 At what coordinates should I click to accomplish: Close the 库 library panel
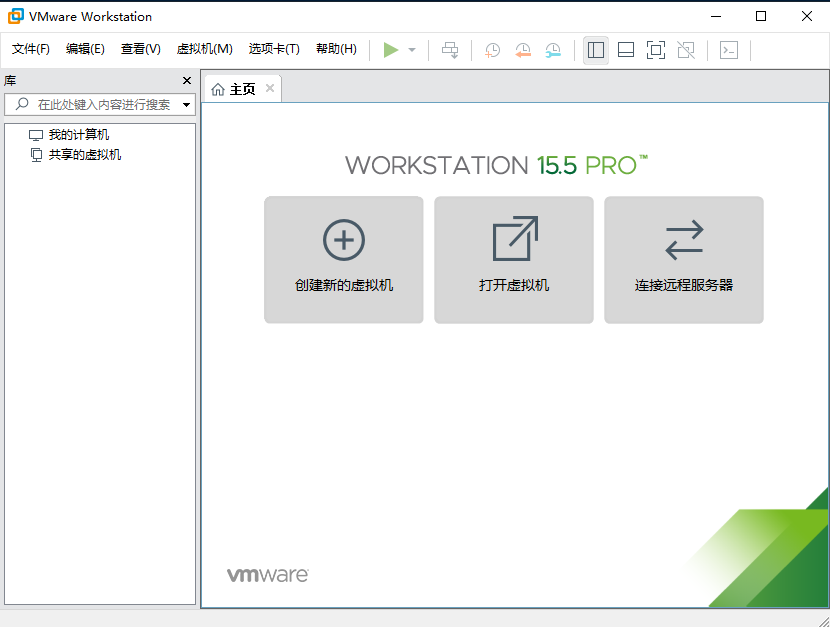[187, 80]
